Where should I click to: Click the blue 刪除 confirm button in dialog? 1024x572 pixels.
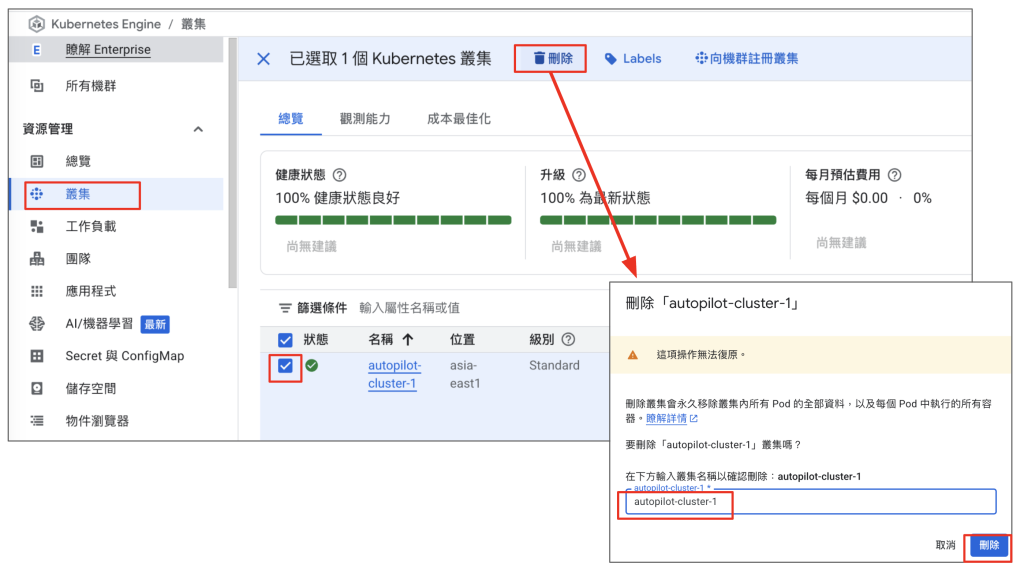coord(988,545)
